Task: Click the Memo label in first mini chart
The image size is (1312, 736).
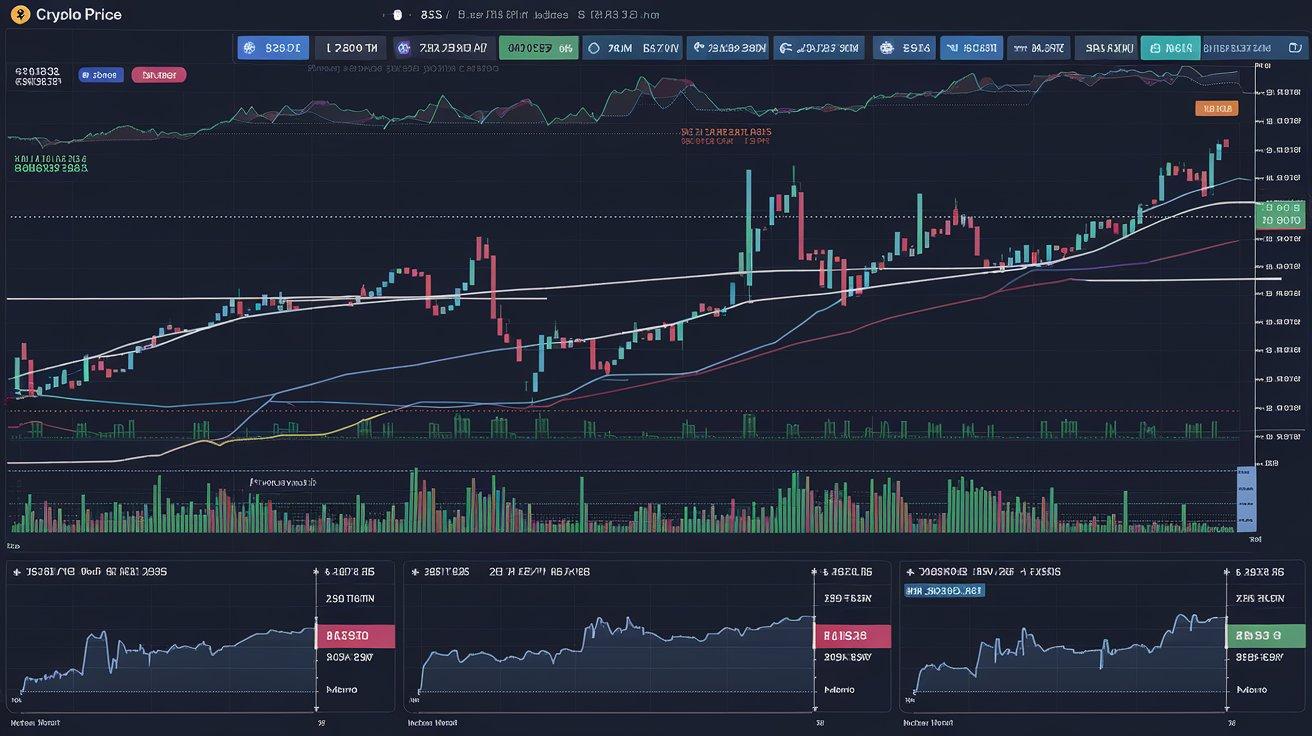Action: 341,690
